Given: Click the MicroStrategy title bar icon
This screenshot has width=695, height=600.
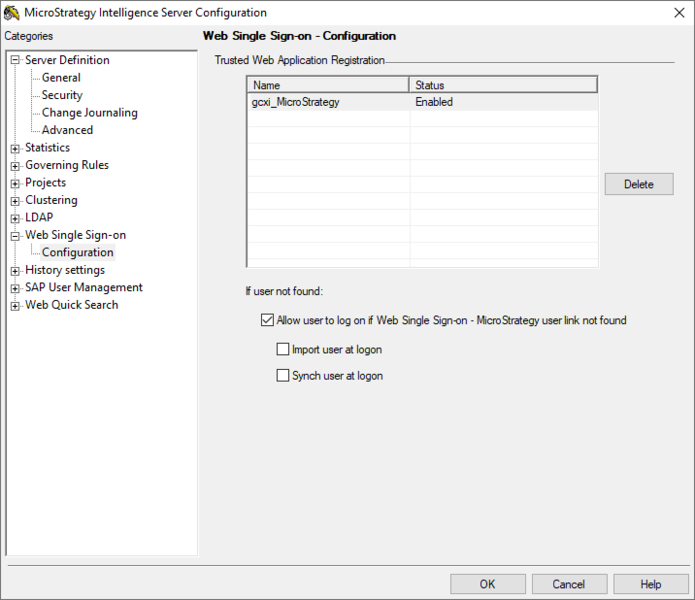Looking at the screenshot, I should click(x=12, y=13).
